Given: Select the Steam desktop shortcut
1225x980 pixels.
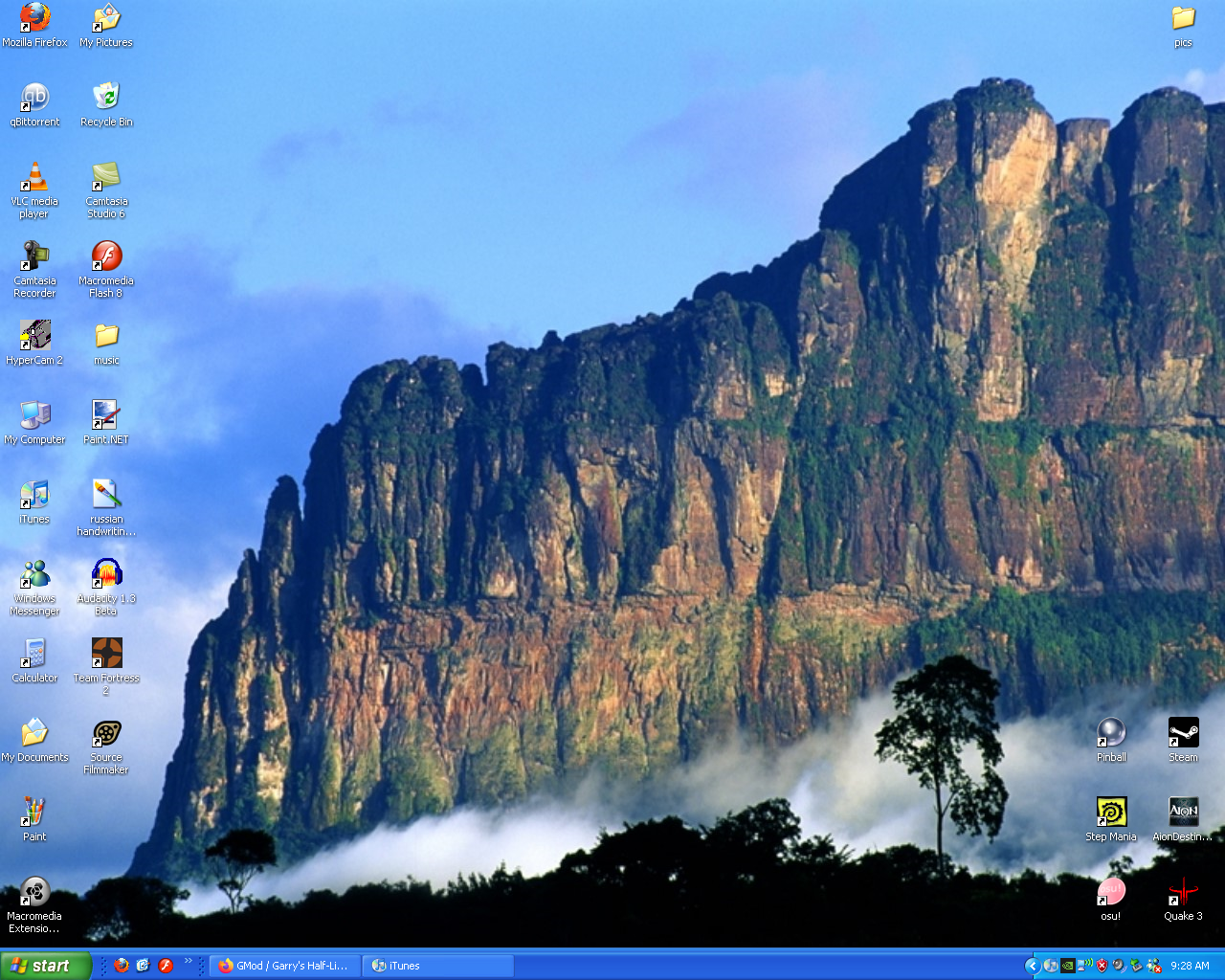Looking at the screenshot, I should (1183, 733).
